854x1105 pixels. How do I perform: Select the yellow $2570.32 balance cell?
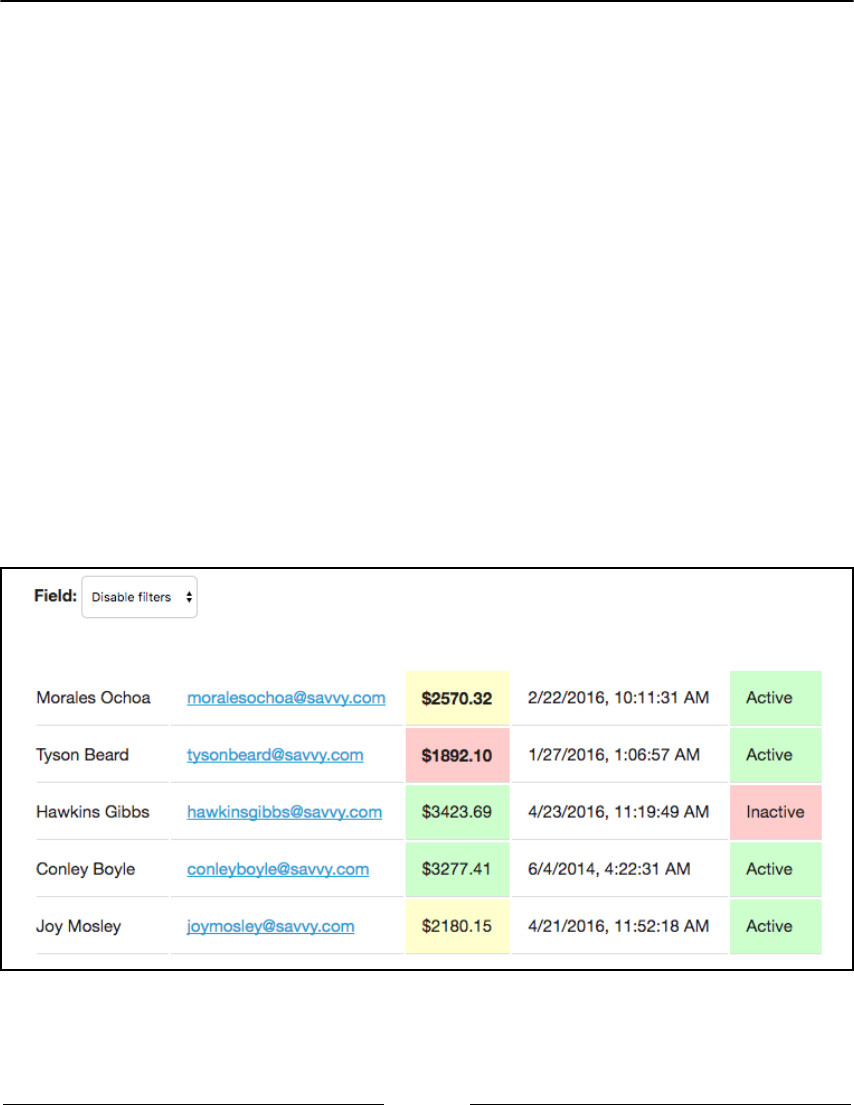[457, 698]
